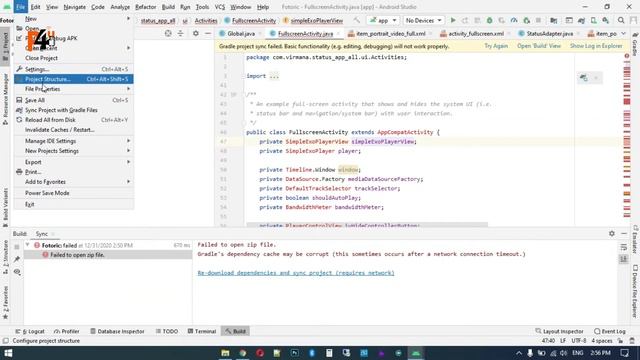The width and height of the screenshot is (640, 360).
Task: Expand the Manage IDE Settings submenu
Action: 74,141
